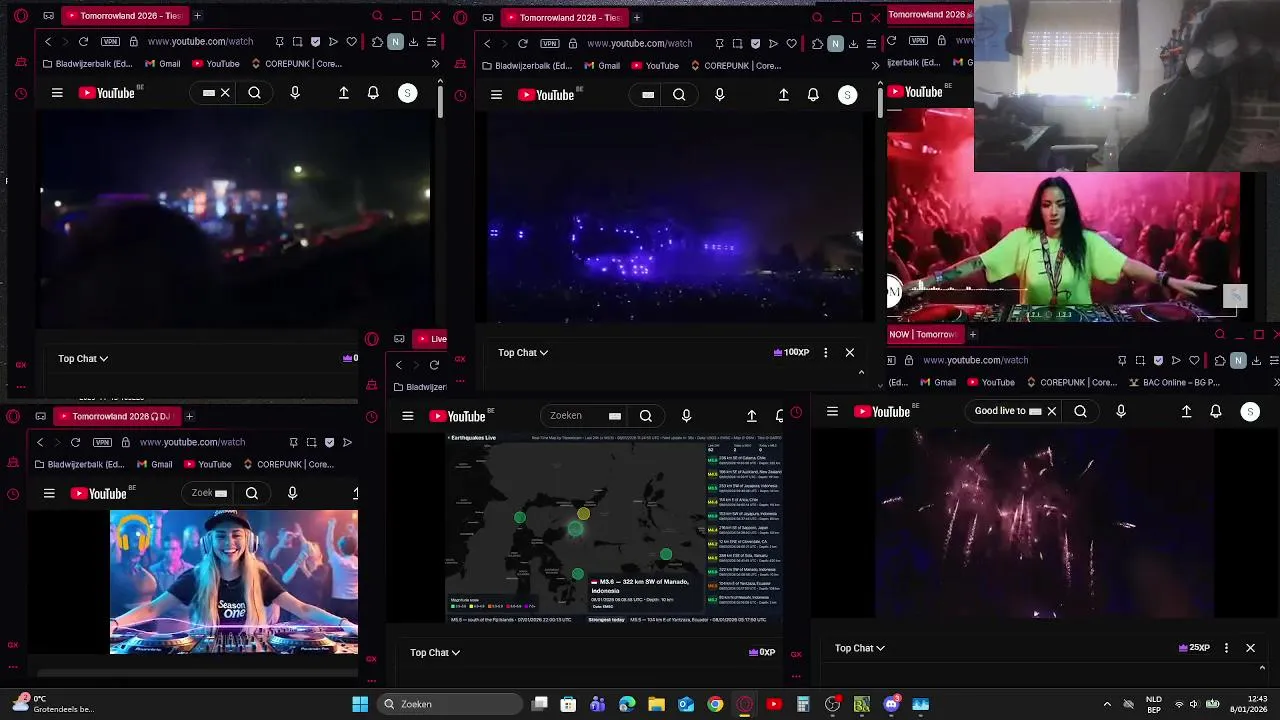Click DJ girl video in bottom-left window
Image resolution: width=1280 pixels, height=720 pixels.
tap(233, 582)
